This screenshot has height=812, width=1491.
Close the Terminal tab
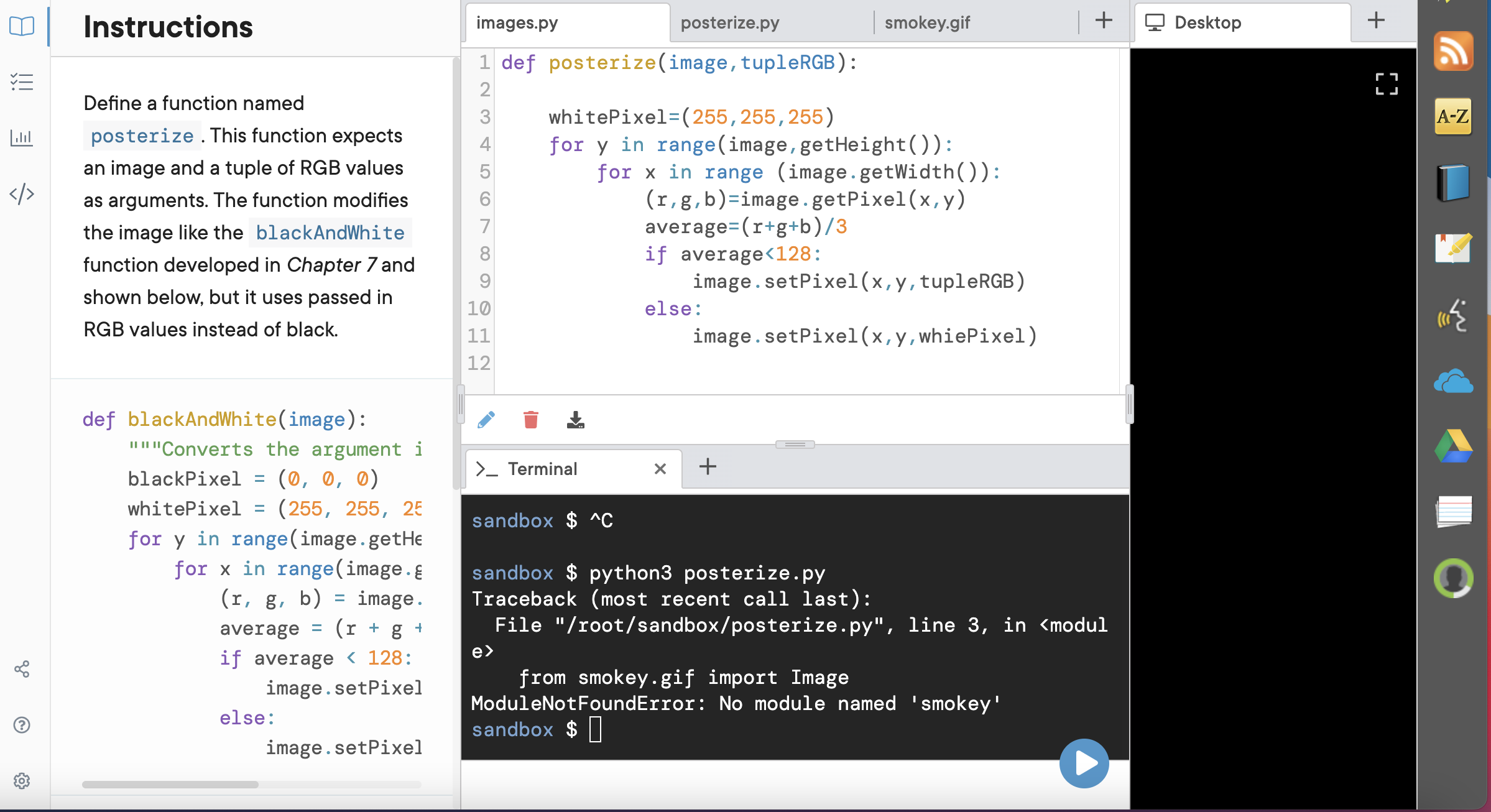click(660, 469)
